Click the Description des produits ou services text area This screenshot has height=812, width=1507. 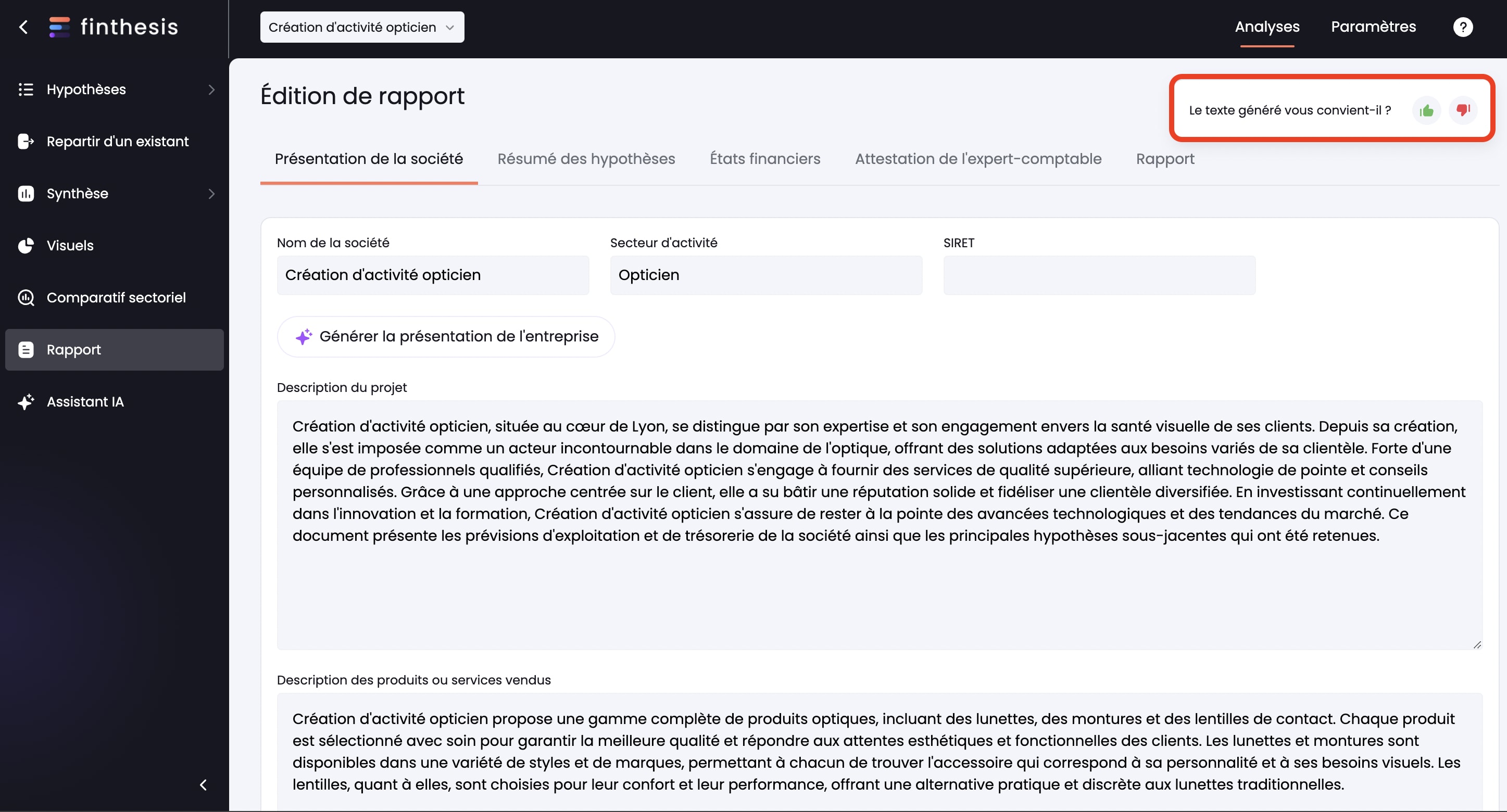pos(880,752)
